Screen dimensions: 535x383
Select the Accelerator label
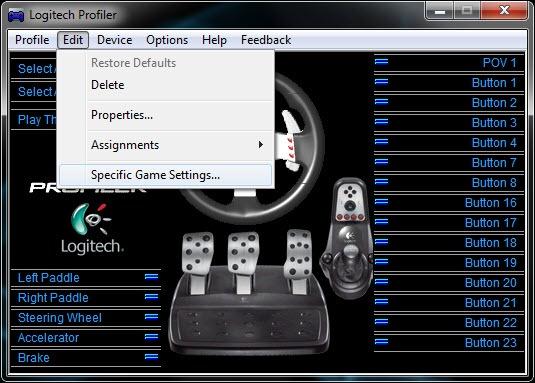[x=48, y=338]
